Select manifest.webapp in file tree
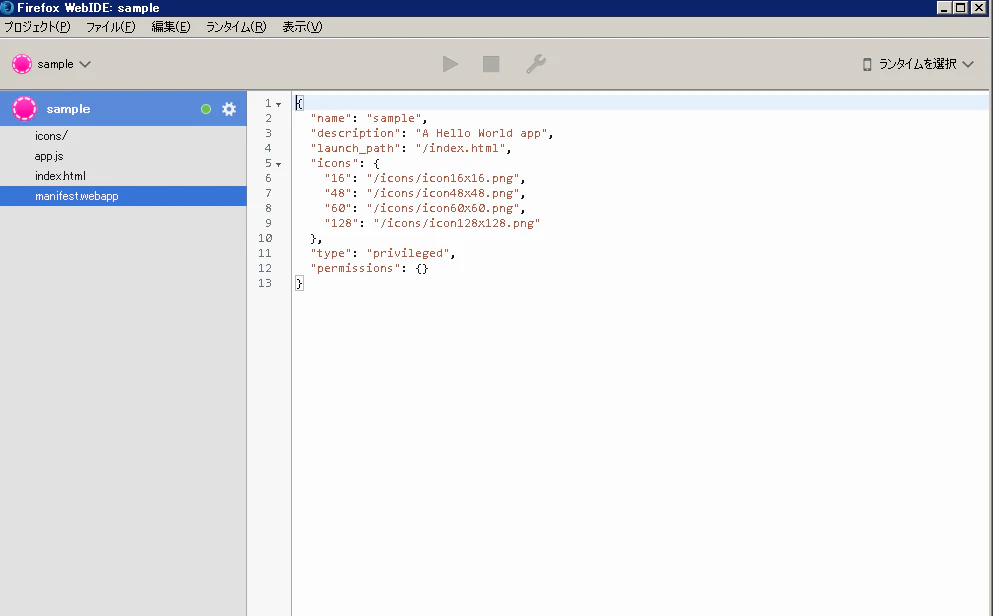The image size is (993, 616). [123, 196]
